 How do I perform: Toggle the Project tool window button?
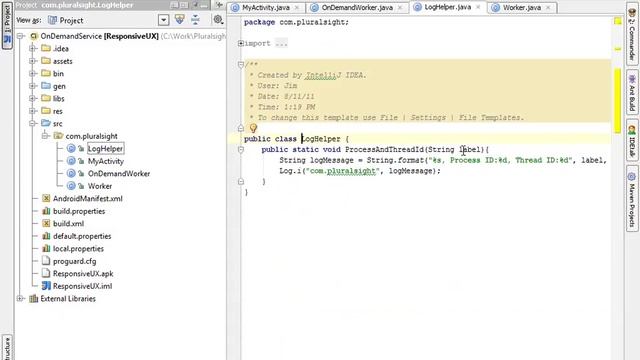7,25
